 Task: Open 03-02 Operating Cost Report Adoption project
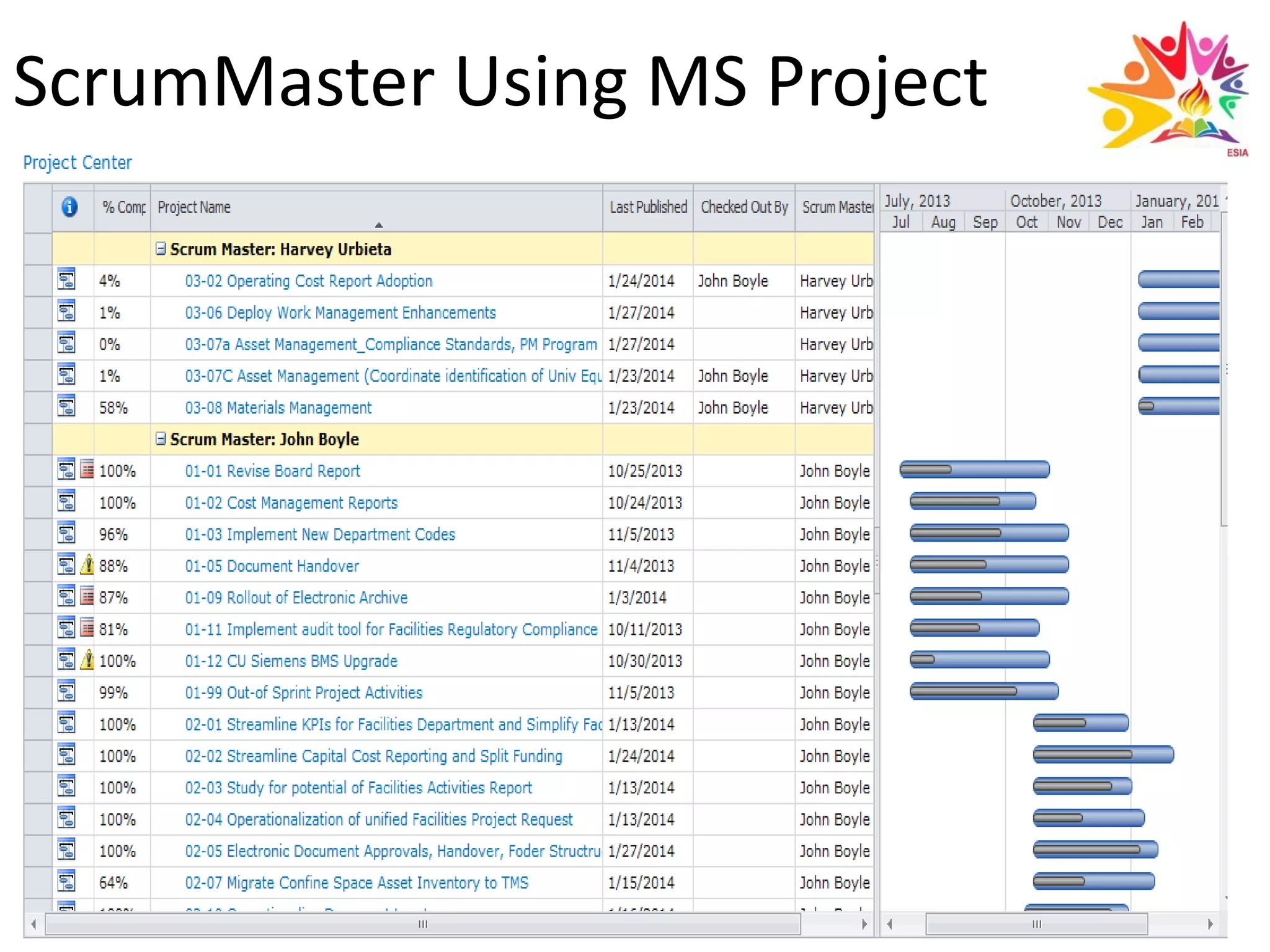click(308, 281)
